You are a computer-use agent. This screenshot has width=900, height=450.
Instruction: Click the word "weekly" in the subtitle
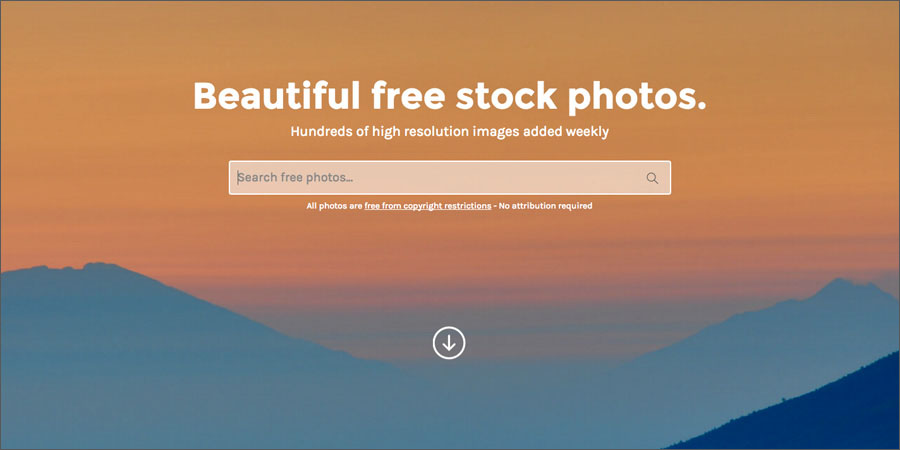(587, 132)
